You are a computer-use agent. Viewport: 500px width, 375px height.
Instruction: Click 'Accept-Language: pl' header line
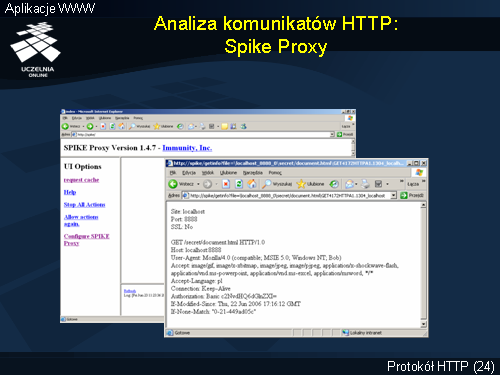click(196, 281)
